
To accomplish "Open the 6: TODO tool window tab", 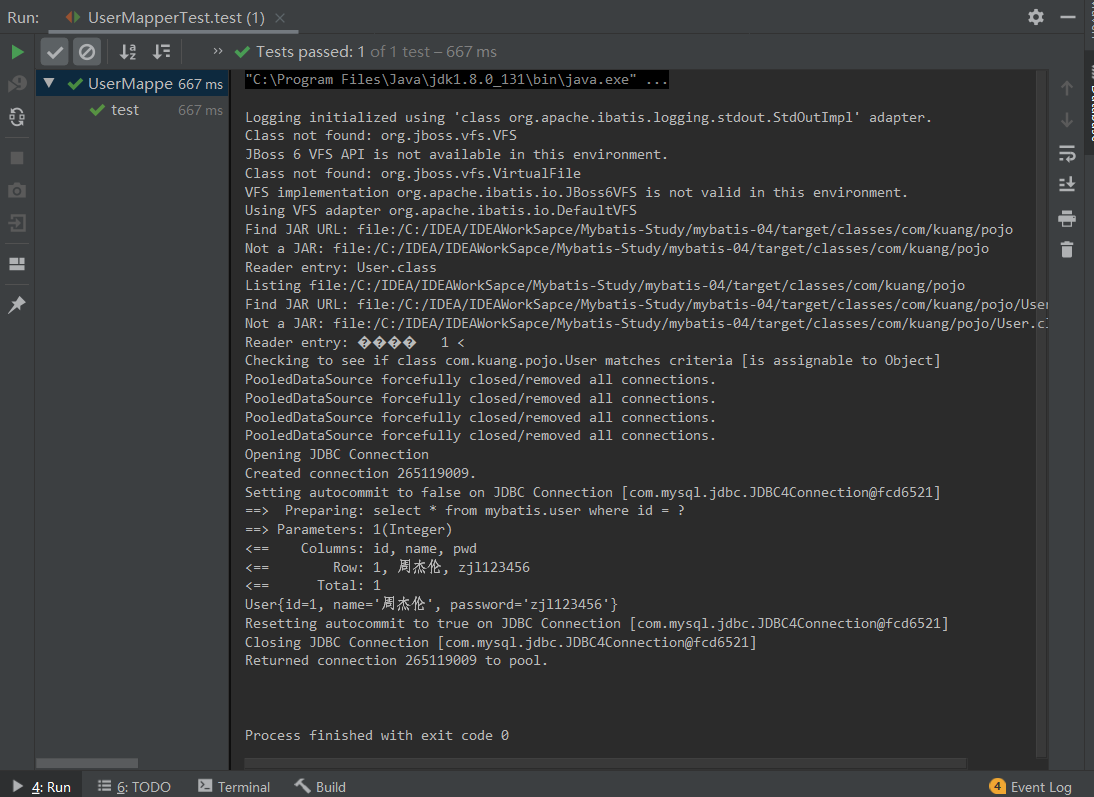I will (134, 787).
